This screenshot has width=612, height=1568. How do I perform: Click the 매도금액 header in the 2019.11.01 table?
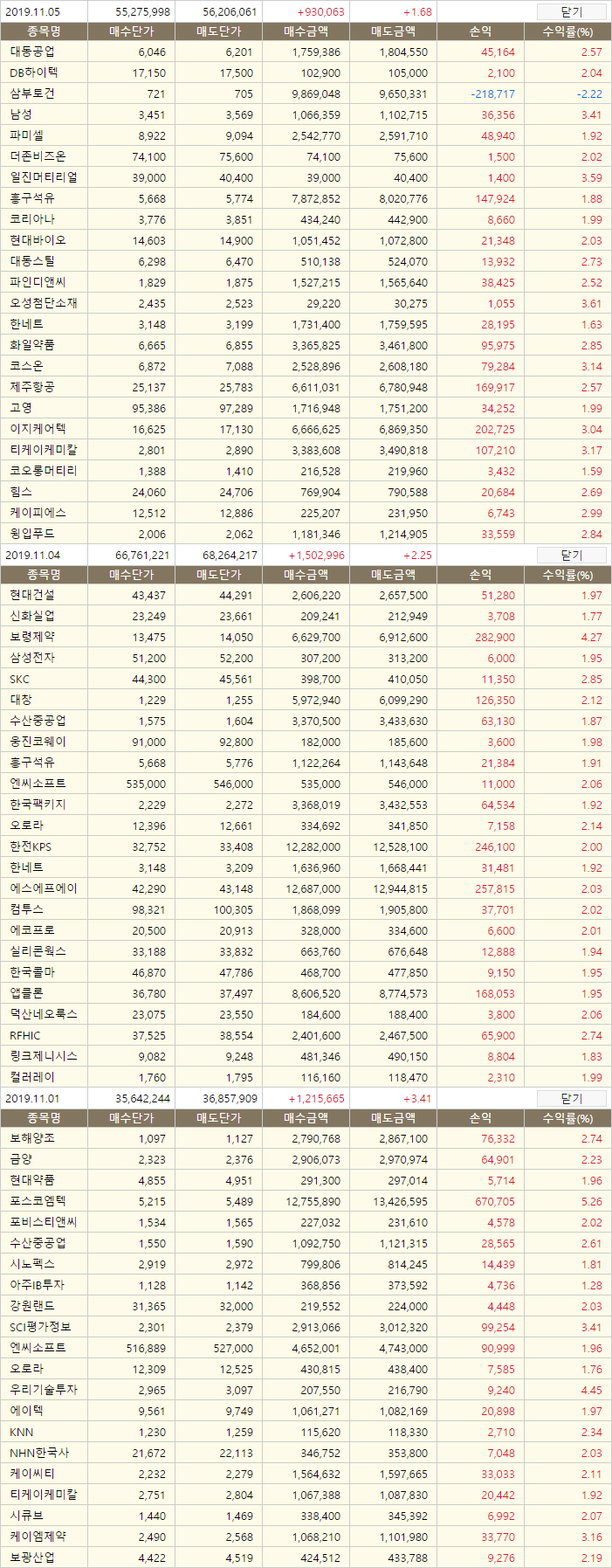[x=393, y=1118]
